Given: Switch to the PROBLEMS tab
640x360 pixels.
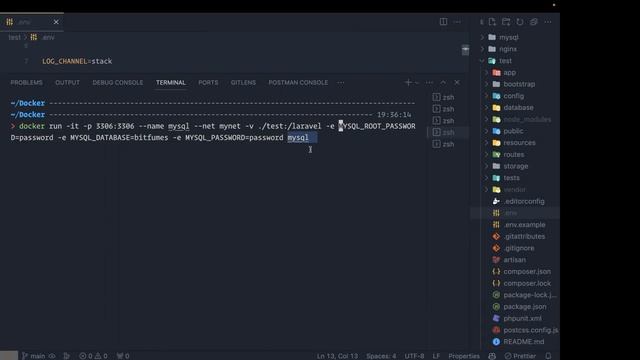Looking at the screenshot, I should point(27,82).
